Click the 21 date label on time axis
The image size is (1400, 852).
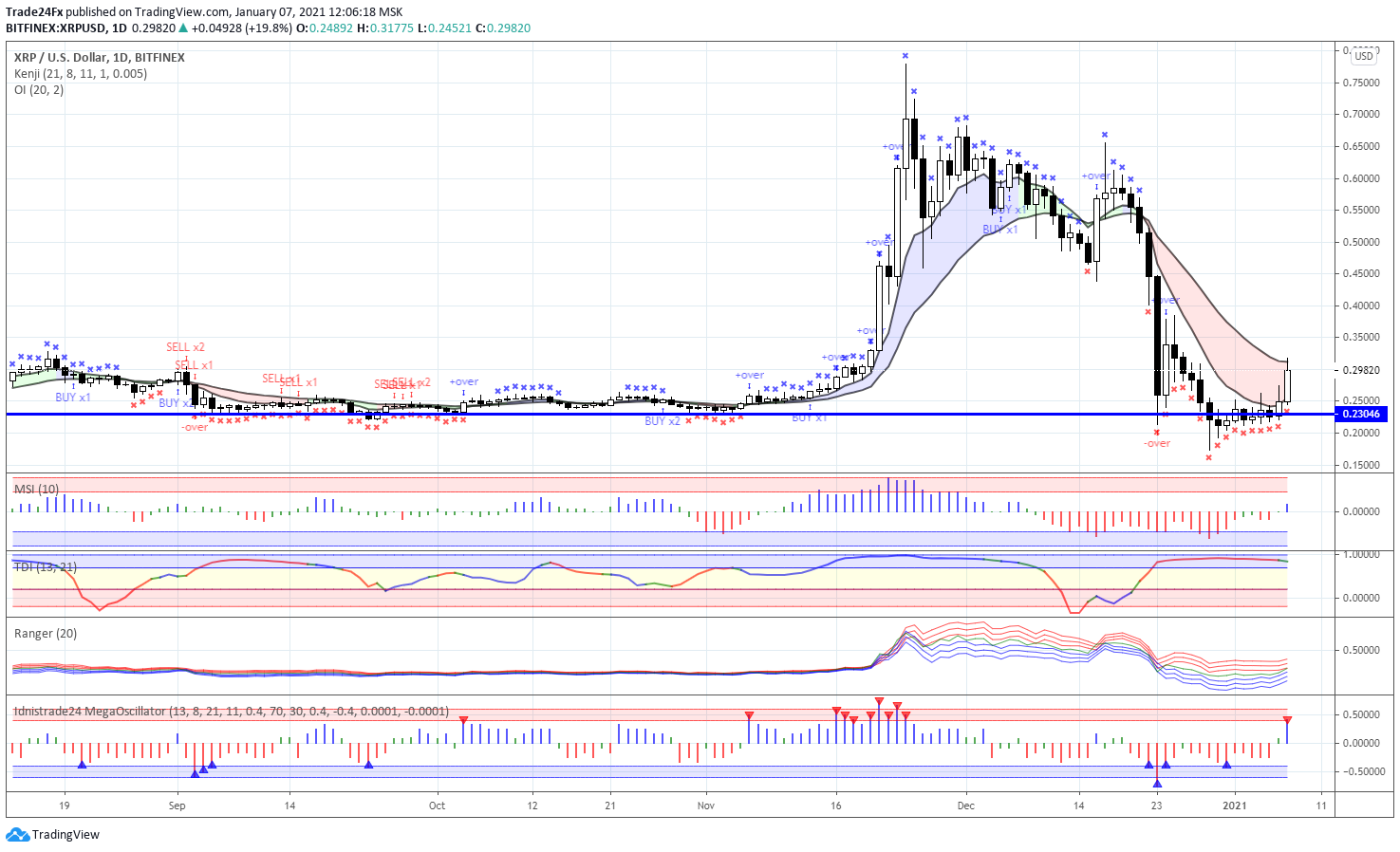(609, 806)
